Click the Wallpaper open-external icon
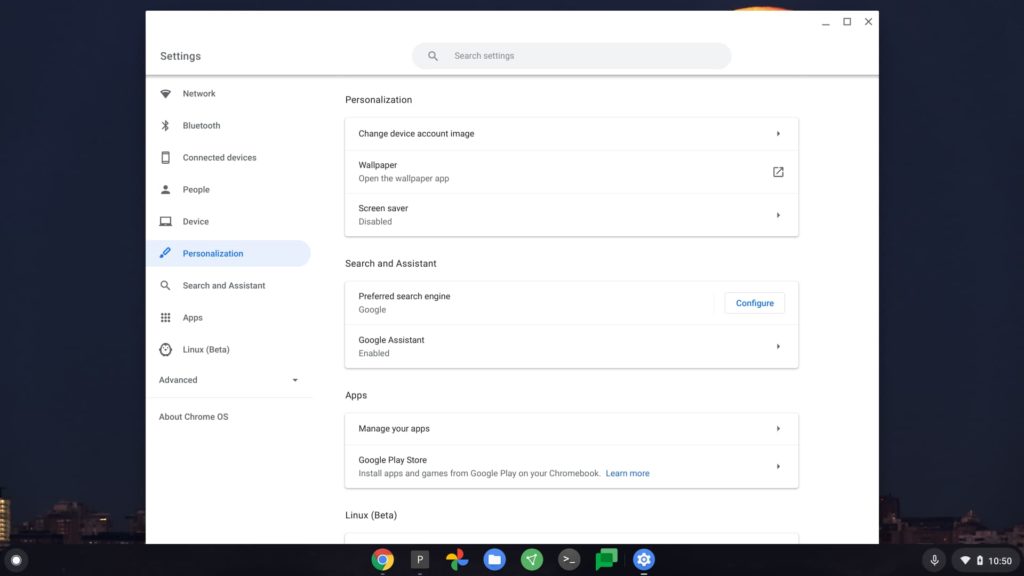Image resolution: width=1024 pixels, height=576 pixels. tap(778, 172)
